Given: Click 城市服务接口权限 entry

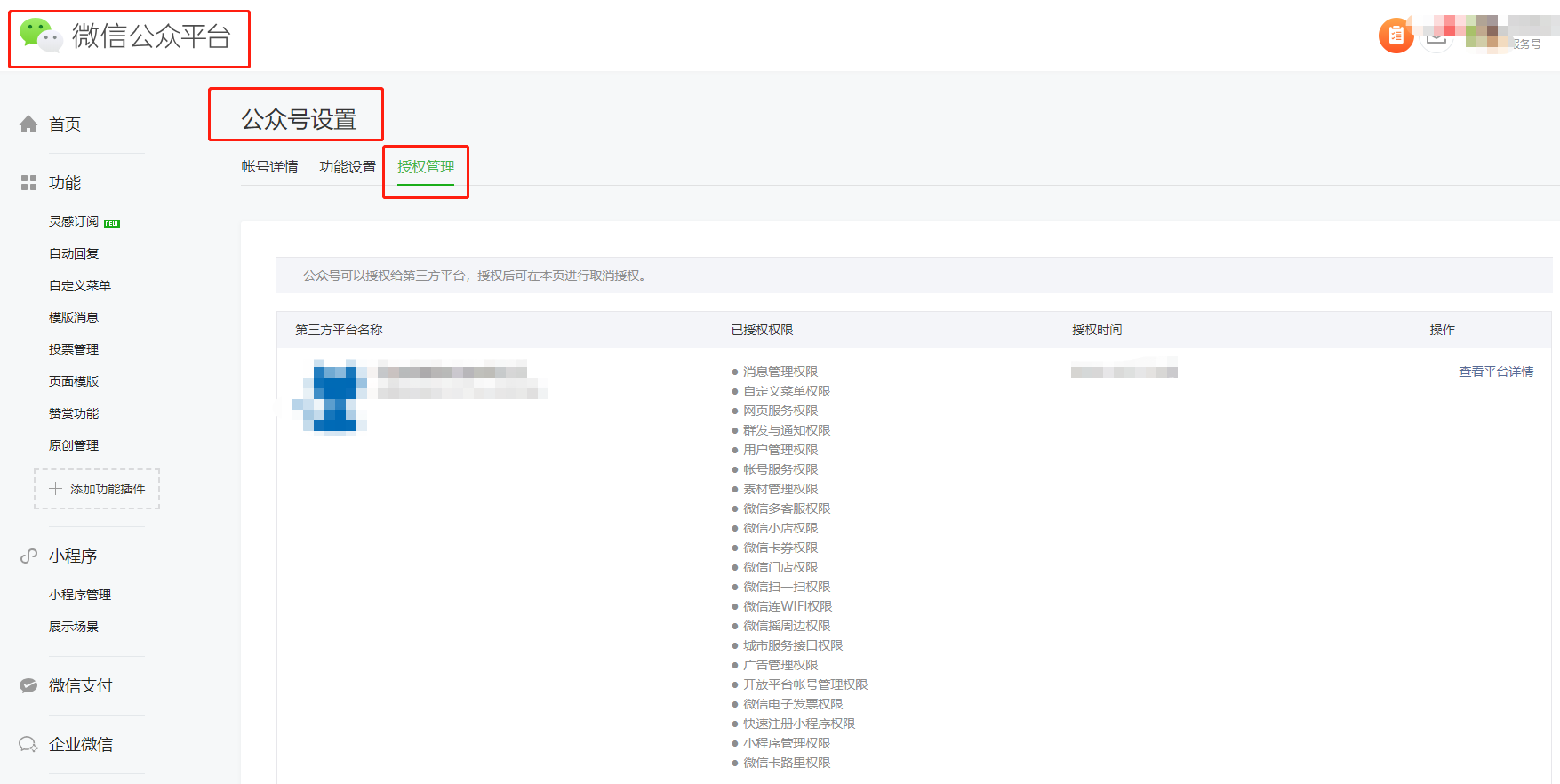Looking at the screenshot, I should 793,645.
